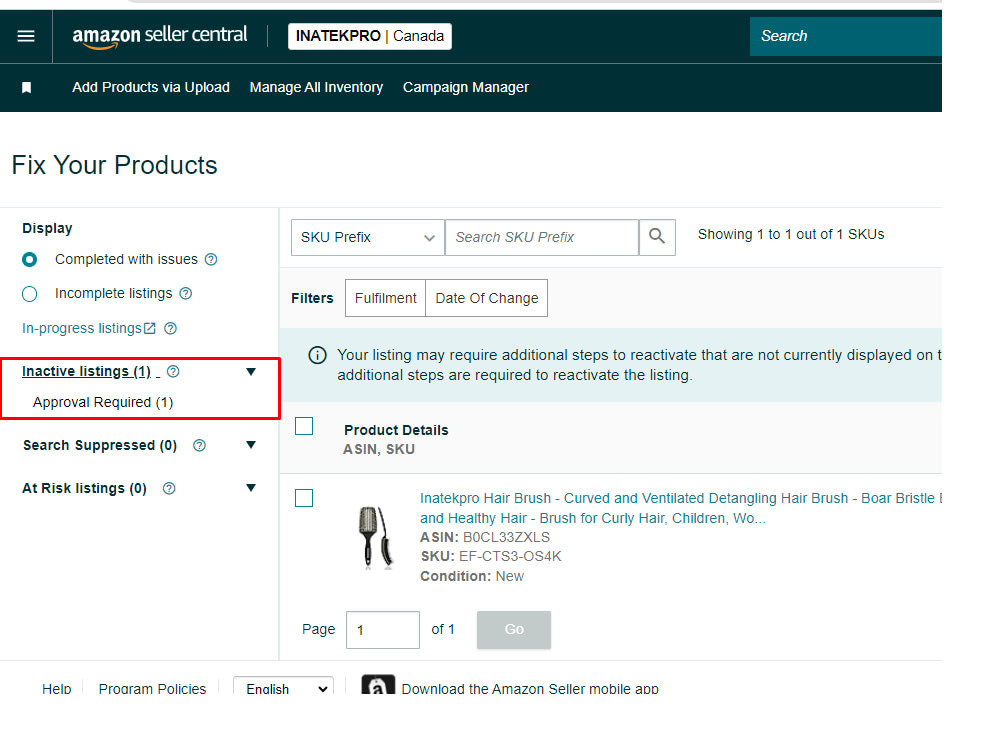The image size is (1000, 750).
Task: Tick the select-all checkbox in the header
Action: click(304, 426)
